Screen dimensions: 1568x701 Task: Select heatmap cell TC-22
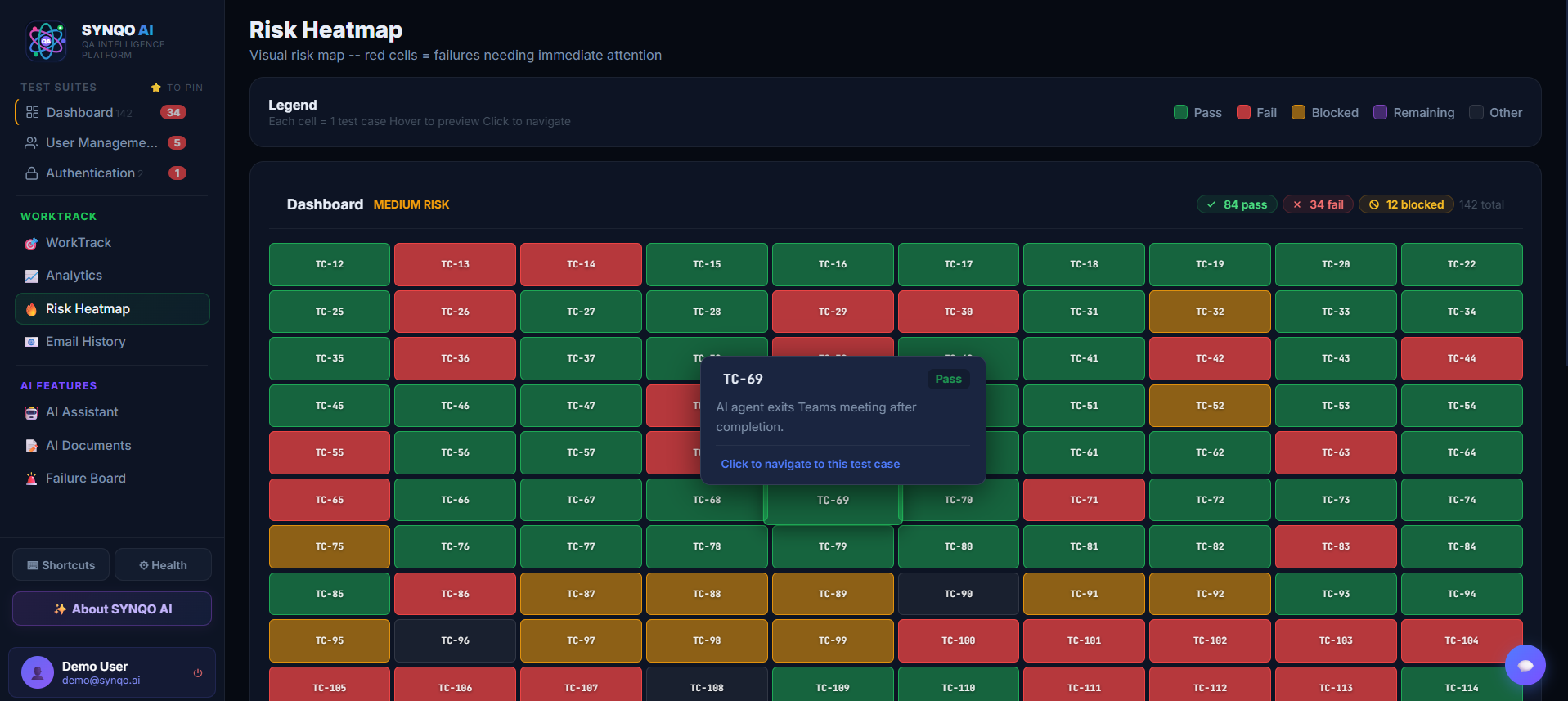[x=1462, y=264]
